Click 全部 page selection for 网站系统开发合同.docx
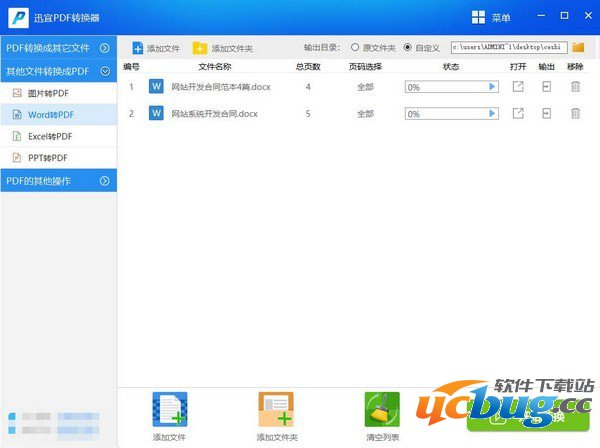This screenshot has width=600, height=448. coord(365,114)
